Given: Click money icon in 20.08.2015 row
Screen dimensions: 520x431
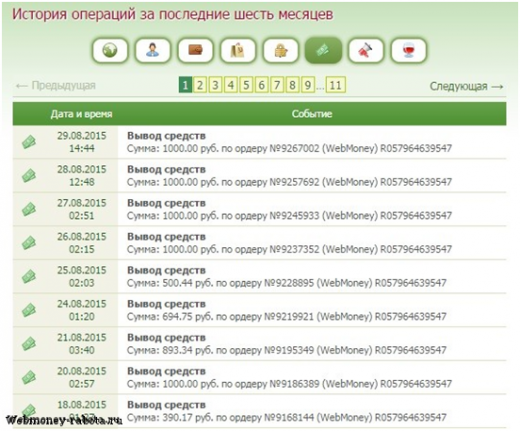Looking at the screenshot, I should point(29,378).
